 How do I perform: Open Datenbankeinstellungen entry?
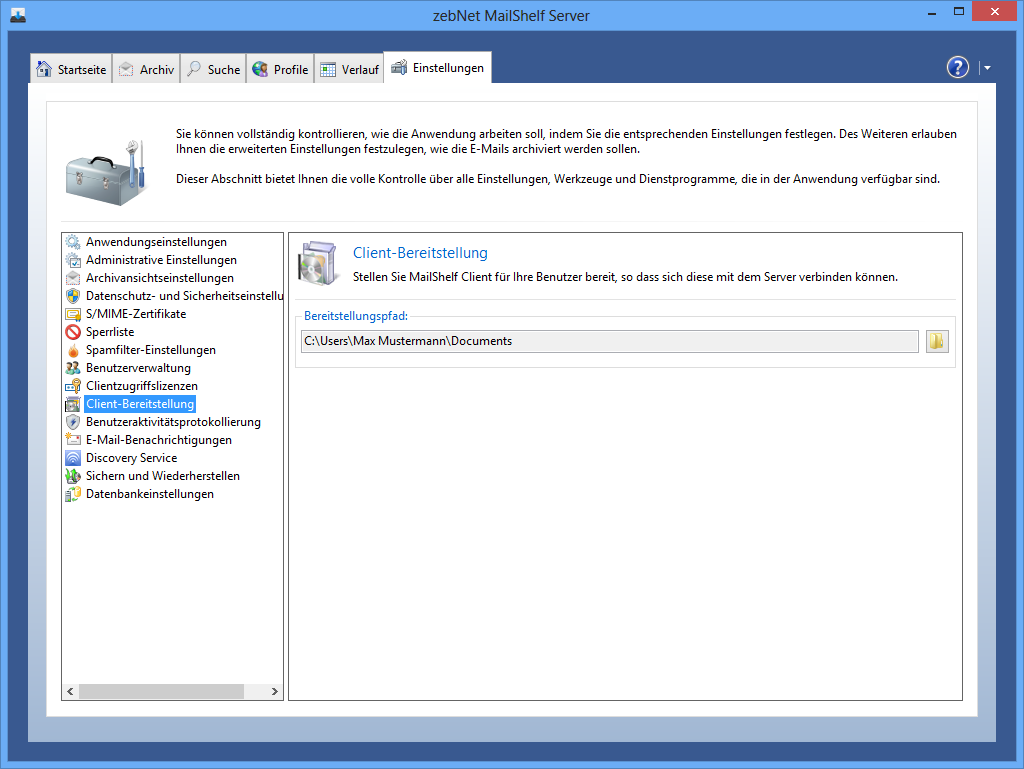[150, 494]
